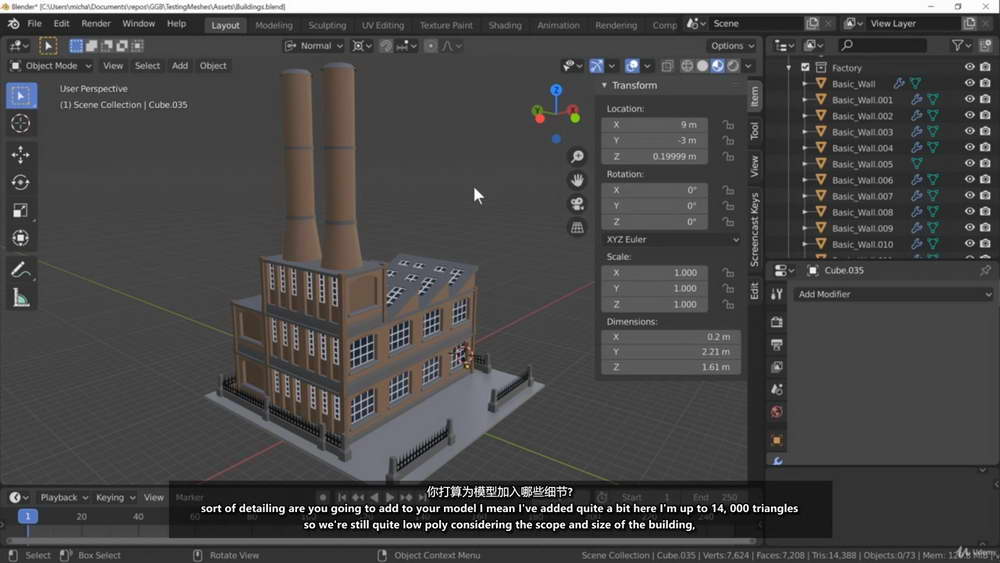Open viewport Object menu
The image size is (1000, 563).
point(213,66)
